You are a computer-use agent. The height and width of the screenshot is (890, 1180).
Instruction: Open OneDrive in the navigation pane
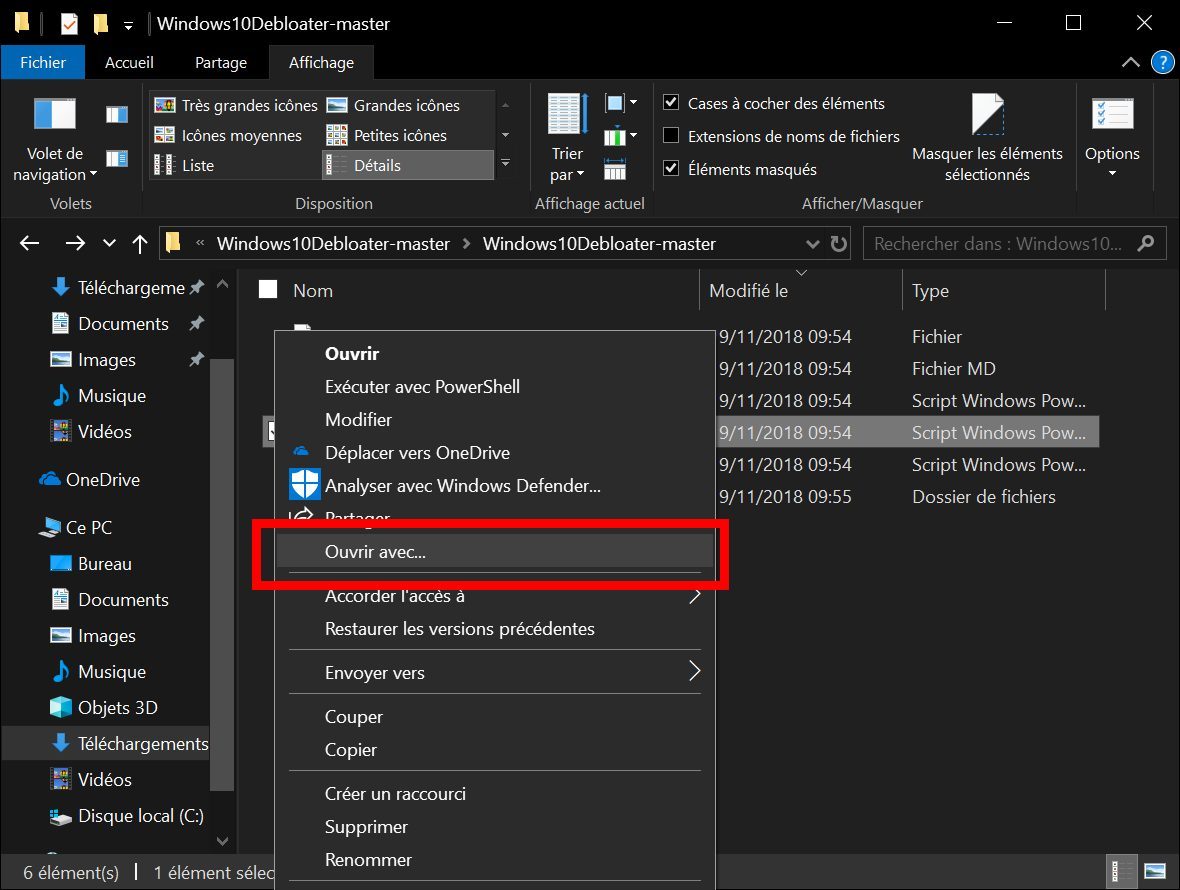pyautogui.click(x=89, y=479)
